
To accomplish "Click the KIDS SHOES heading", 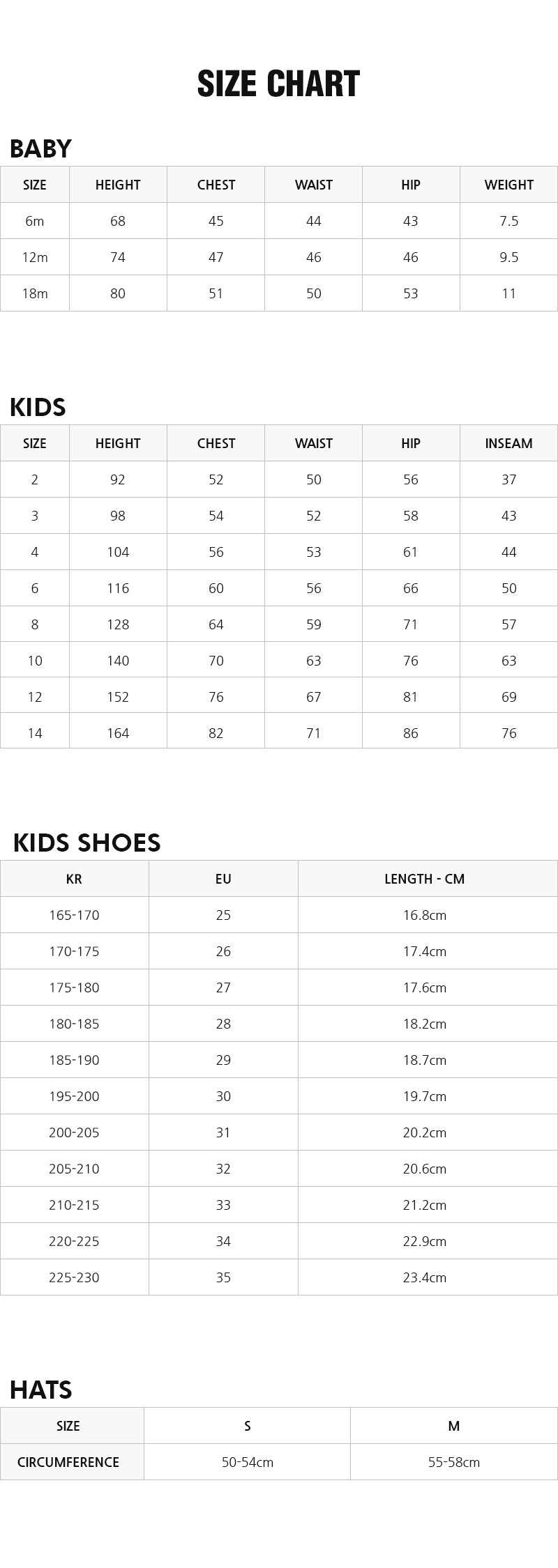I will pyautogui.click(x=86, y=843).
